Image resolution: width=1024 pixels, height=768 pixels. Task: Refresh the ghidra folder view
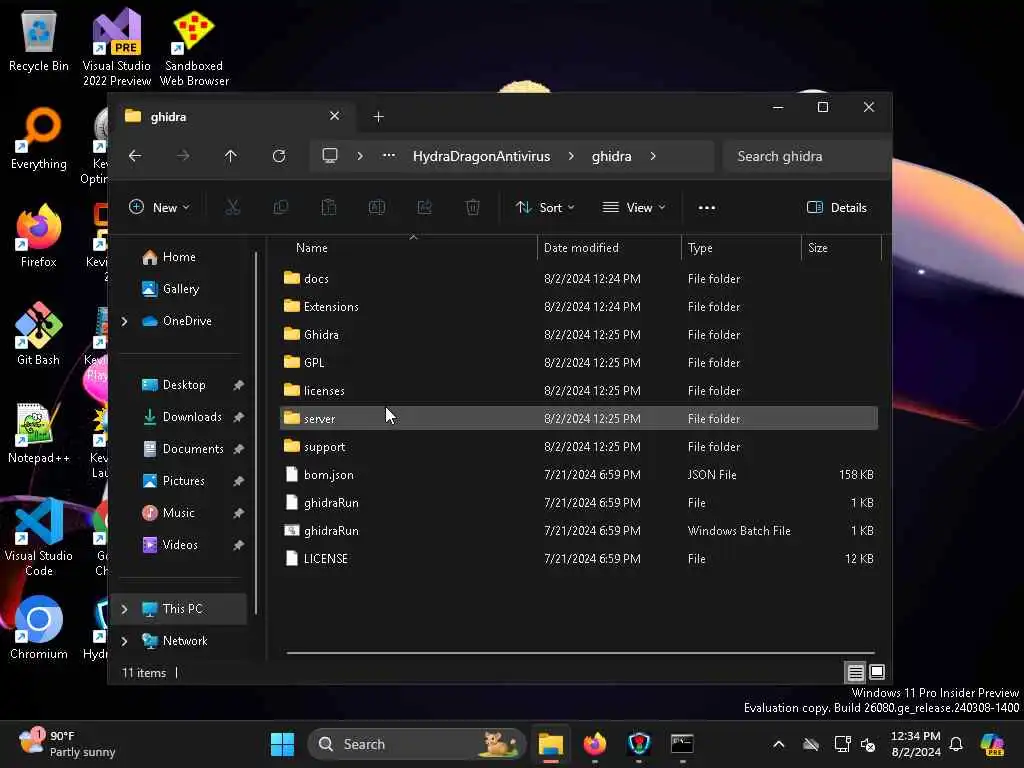[x=279, y=156]
